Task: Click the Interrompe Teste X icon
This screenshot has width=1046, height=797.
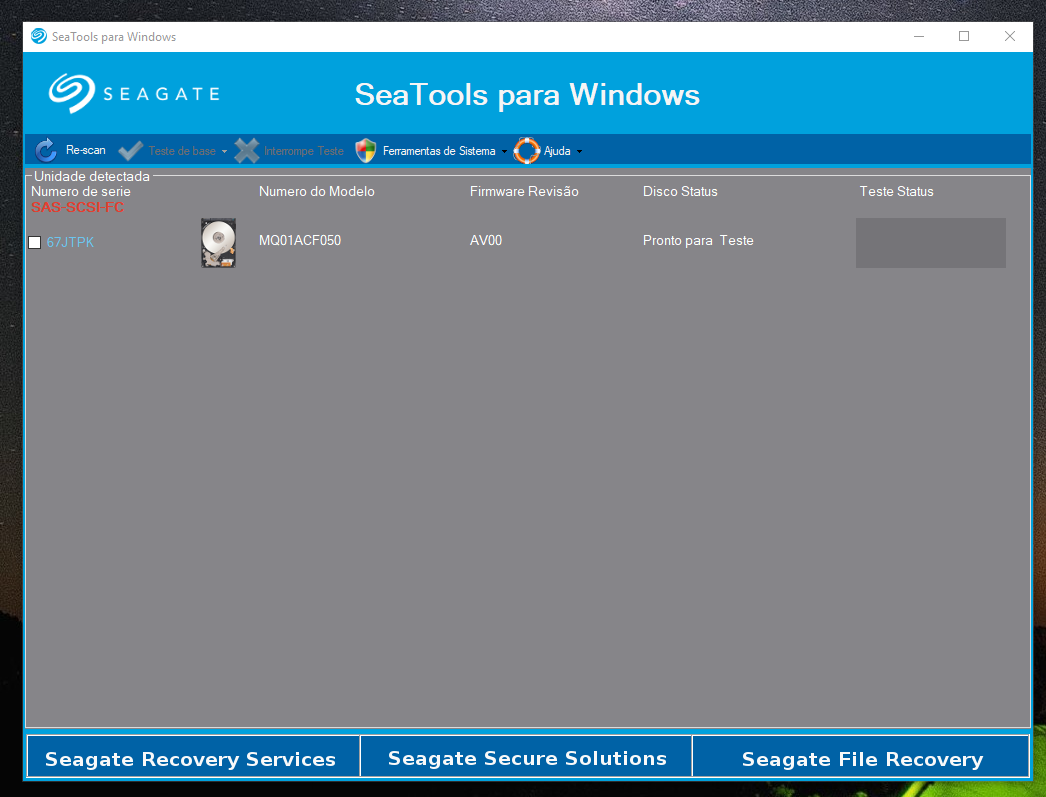Action: [x=247, y=151]
